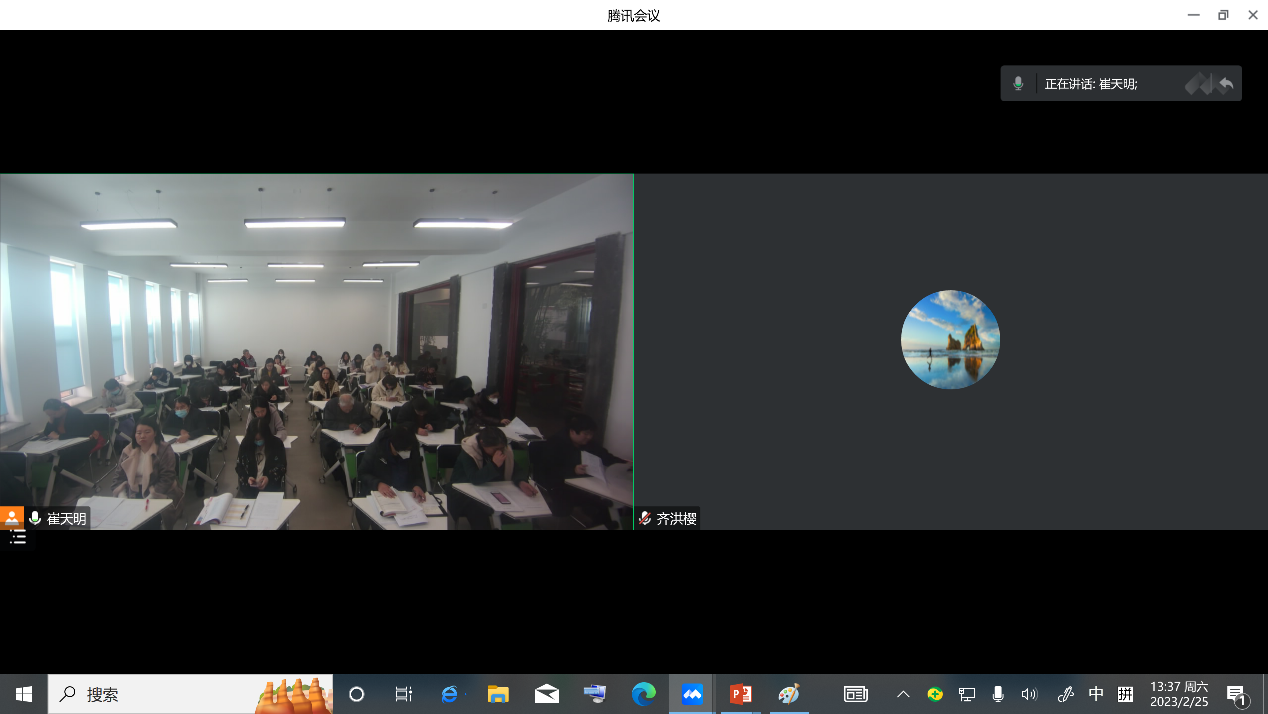Click 崔天明's microphone status icon
The image size is (1268, 714).
[35, 518]
